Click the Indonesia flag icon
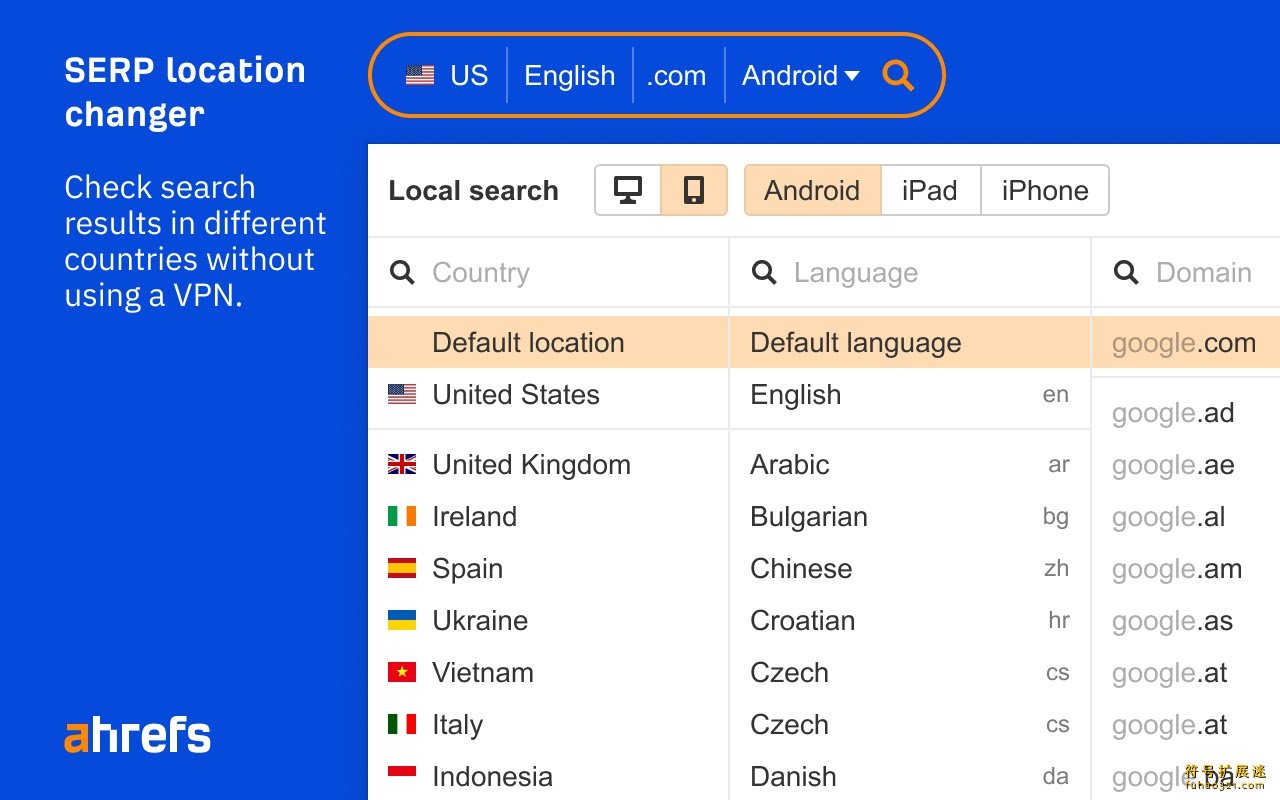This screenshot has width=1280, height=800. pyautogui.click(x=402, y=776)
